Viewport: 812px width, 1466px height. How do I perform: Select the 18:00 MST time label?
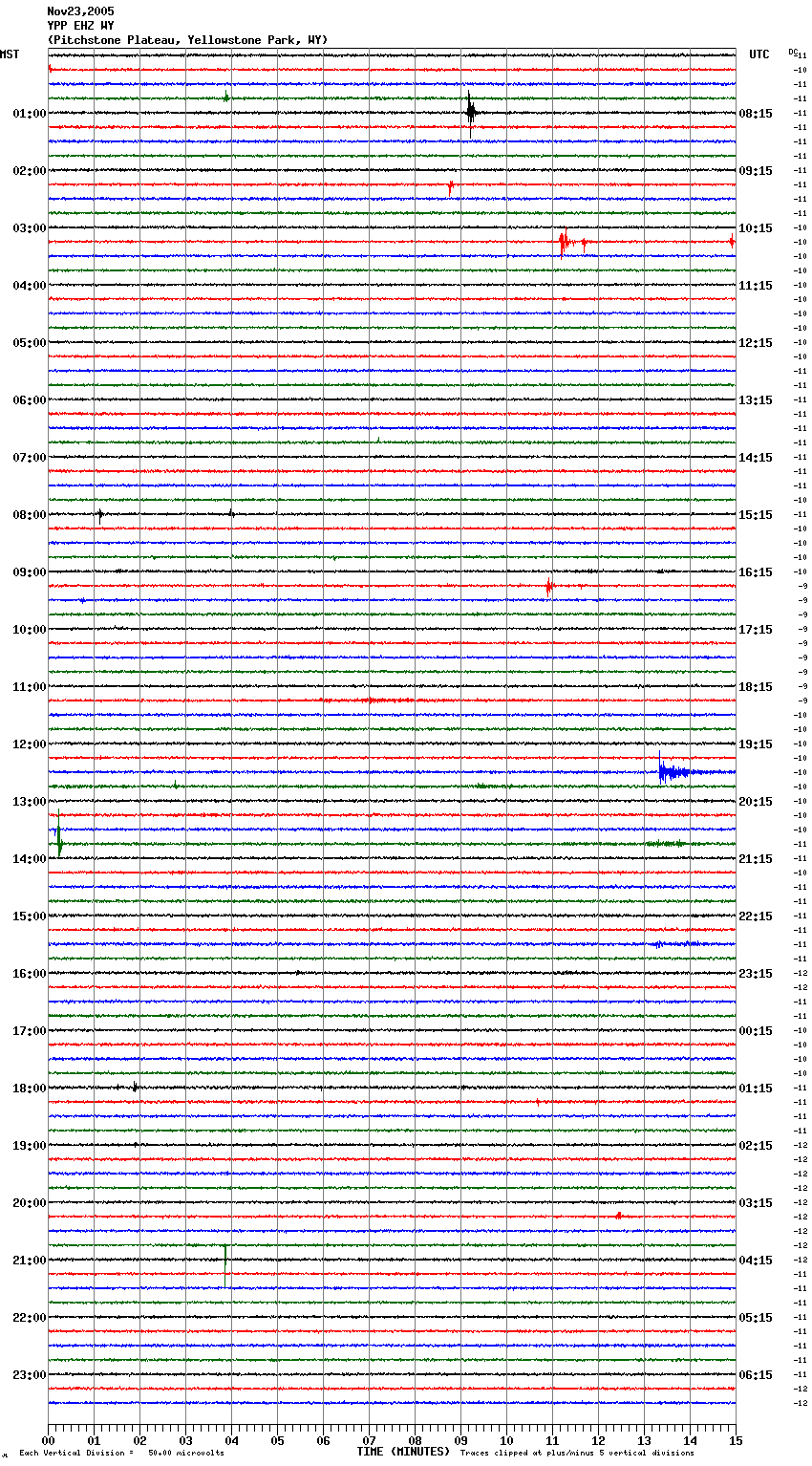30,1089
